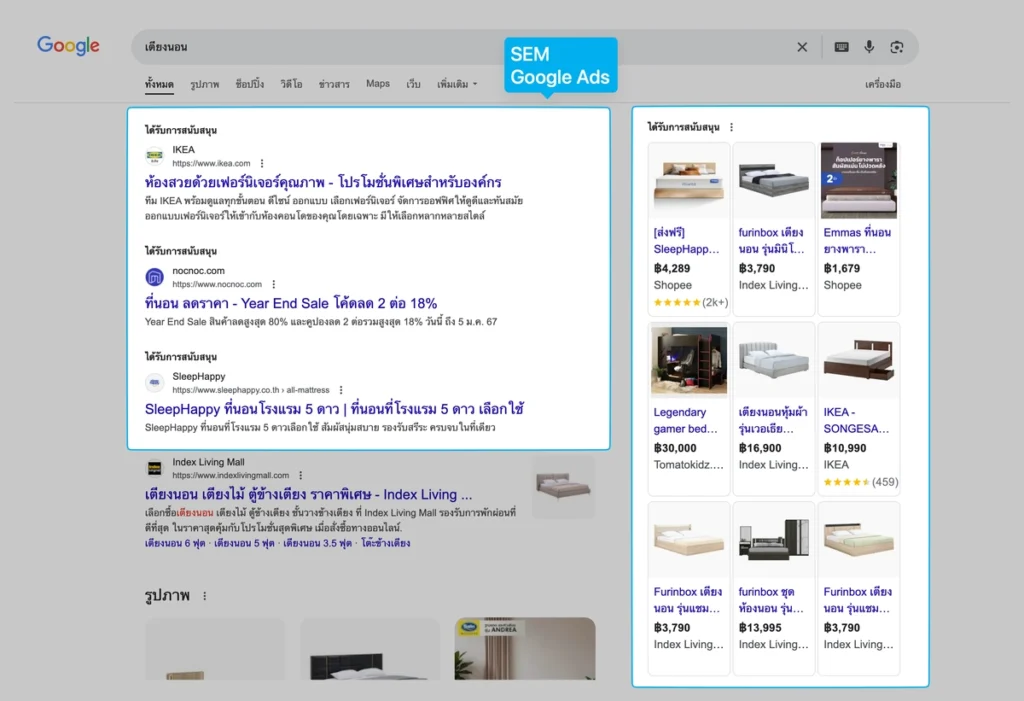Open เตียงนอนหุ้มผ้า ฿16,900 product image
Image resolution: width=1024 pixels, height=701 pixels.
point(774,360)
